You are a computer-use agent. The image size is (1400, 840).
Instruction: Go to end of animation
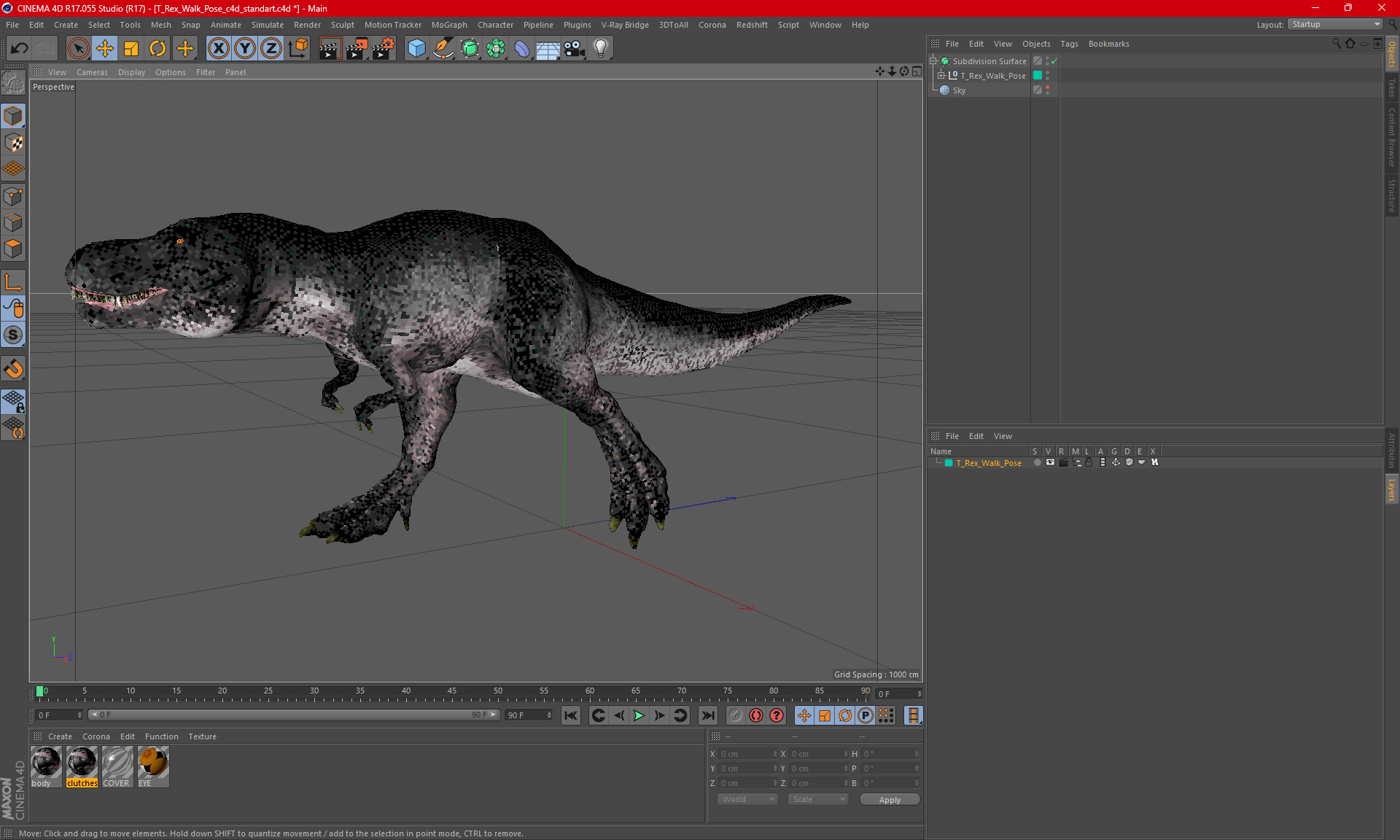tap(707, 715)
